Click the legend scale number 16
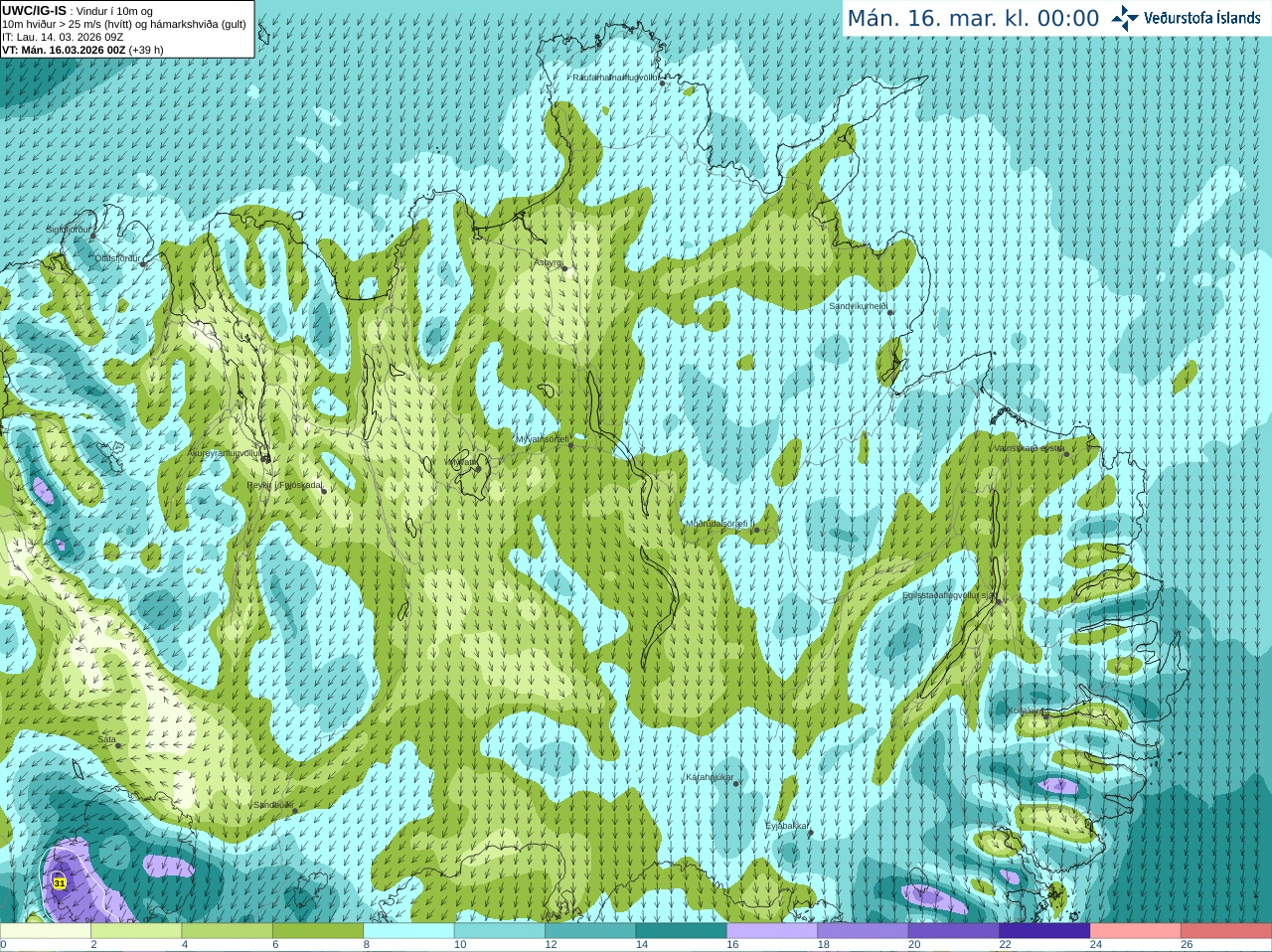The height and width of the screenshot is (952, 1272). (x=732, y=945)
